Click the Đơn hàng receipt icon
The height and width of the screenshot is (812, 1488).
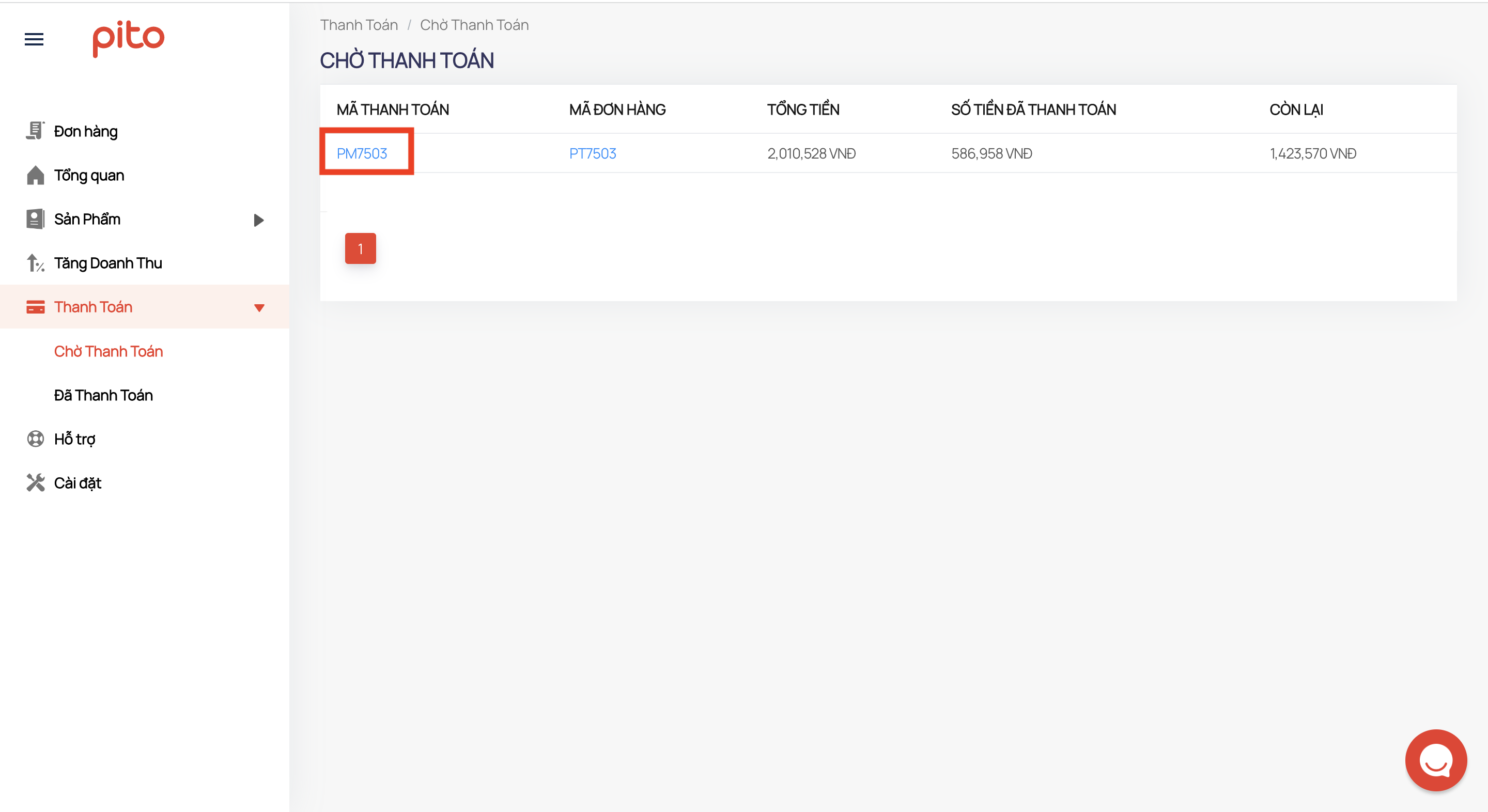coord(35,131)
